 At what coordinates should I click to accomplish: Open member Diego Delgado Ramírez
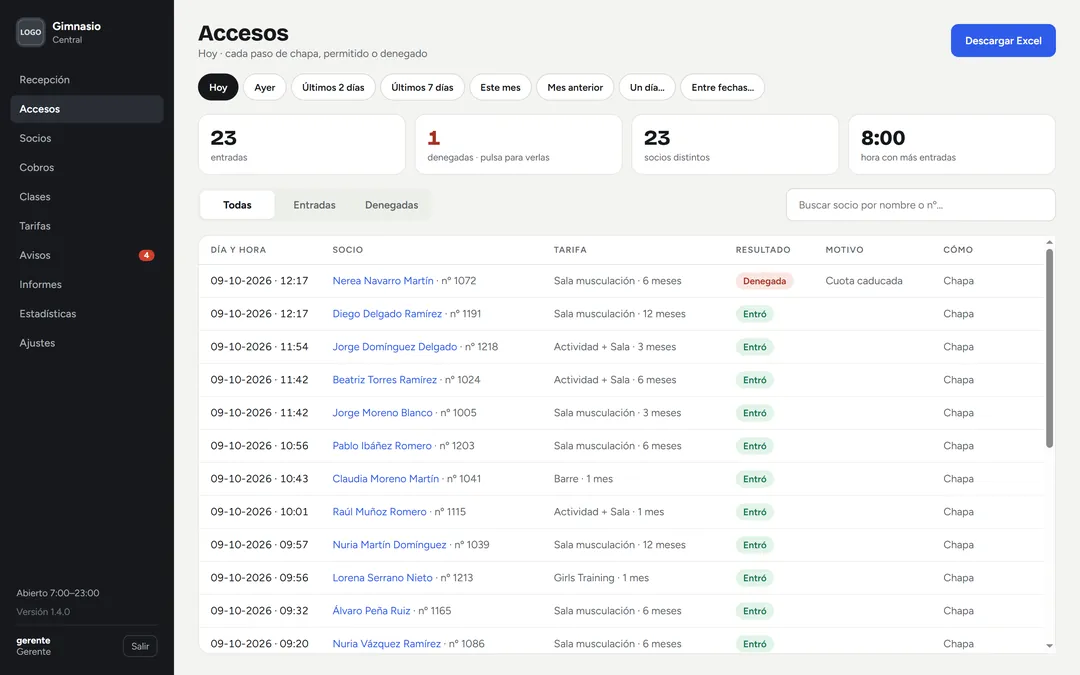coord(387,314)
